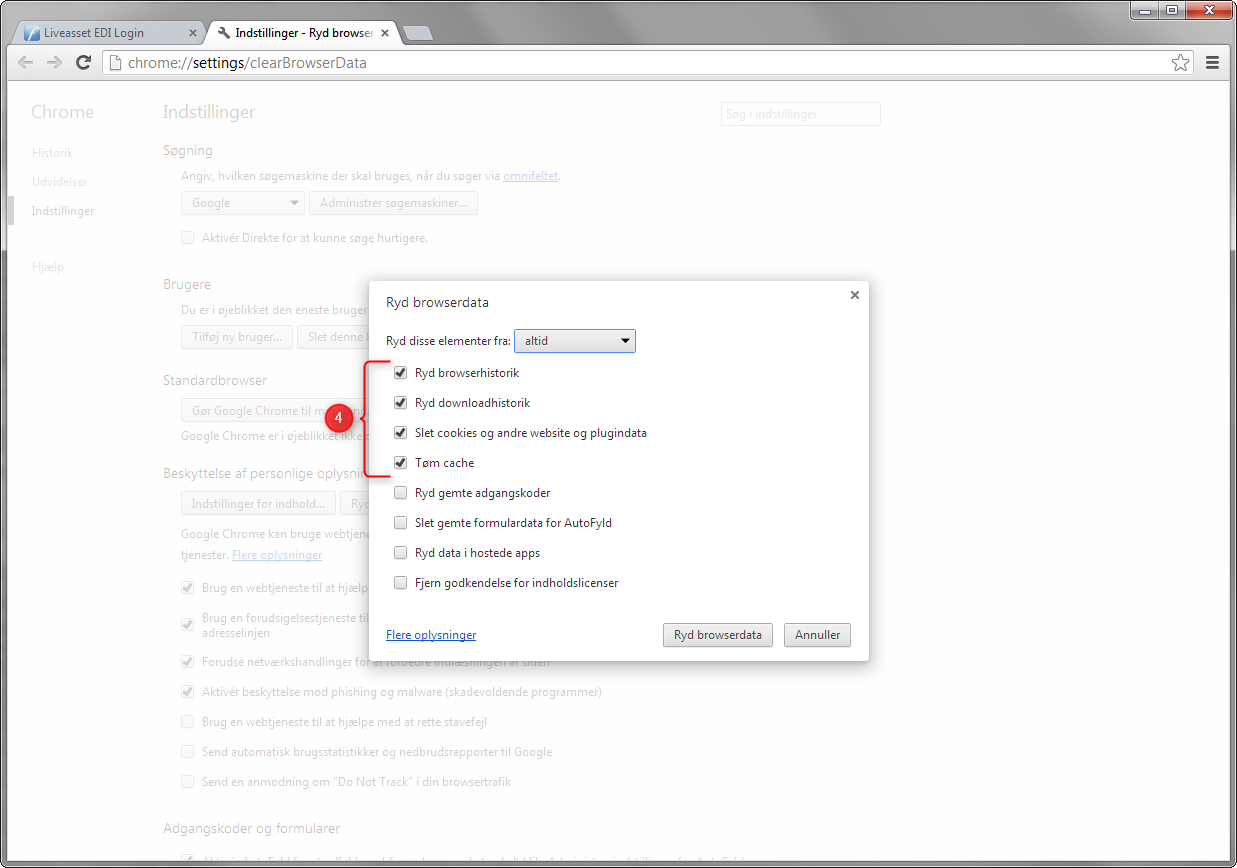
Task: Uncheck Ryd browserhistorik checkbox
Action: (401, 373)
